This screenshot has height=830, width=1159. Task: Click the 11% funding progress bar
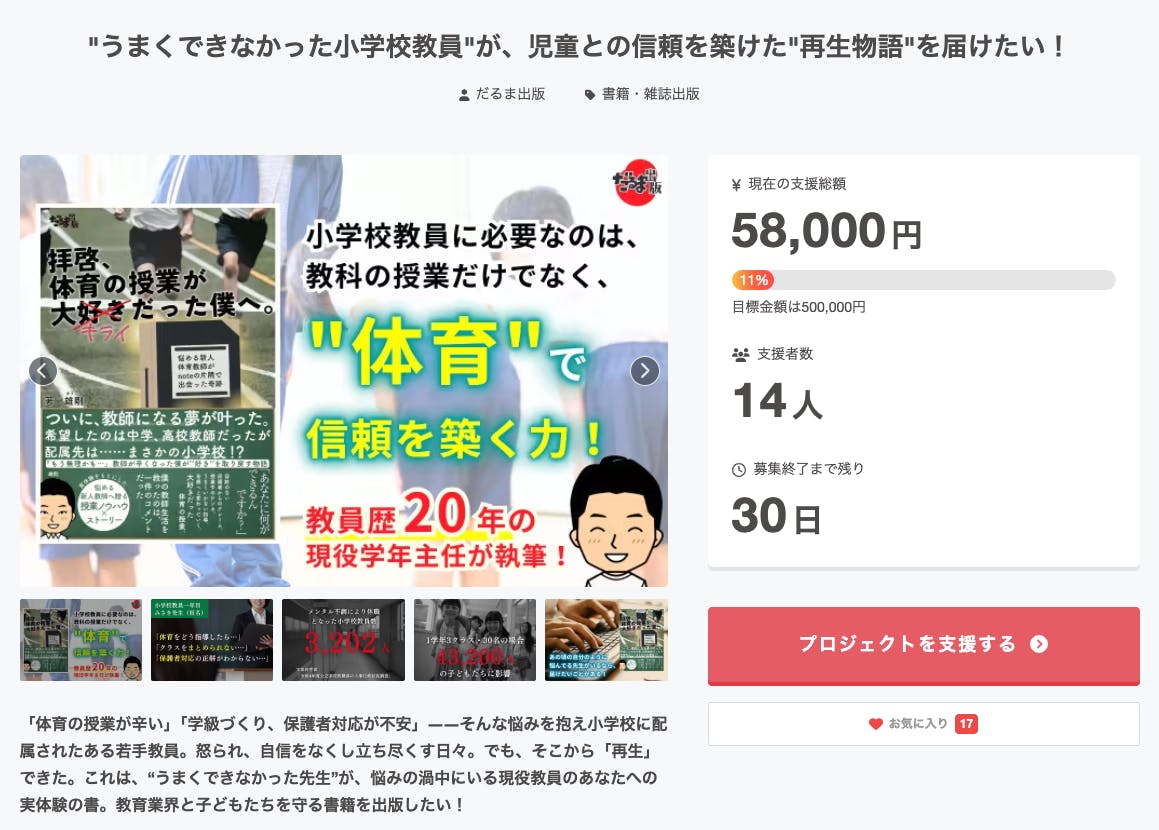pos(923,280)
